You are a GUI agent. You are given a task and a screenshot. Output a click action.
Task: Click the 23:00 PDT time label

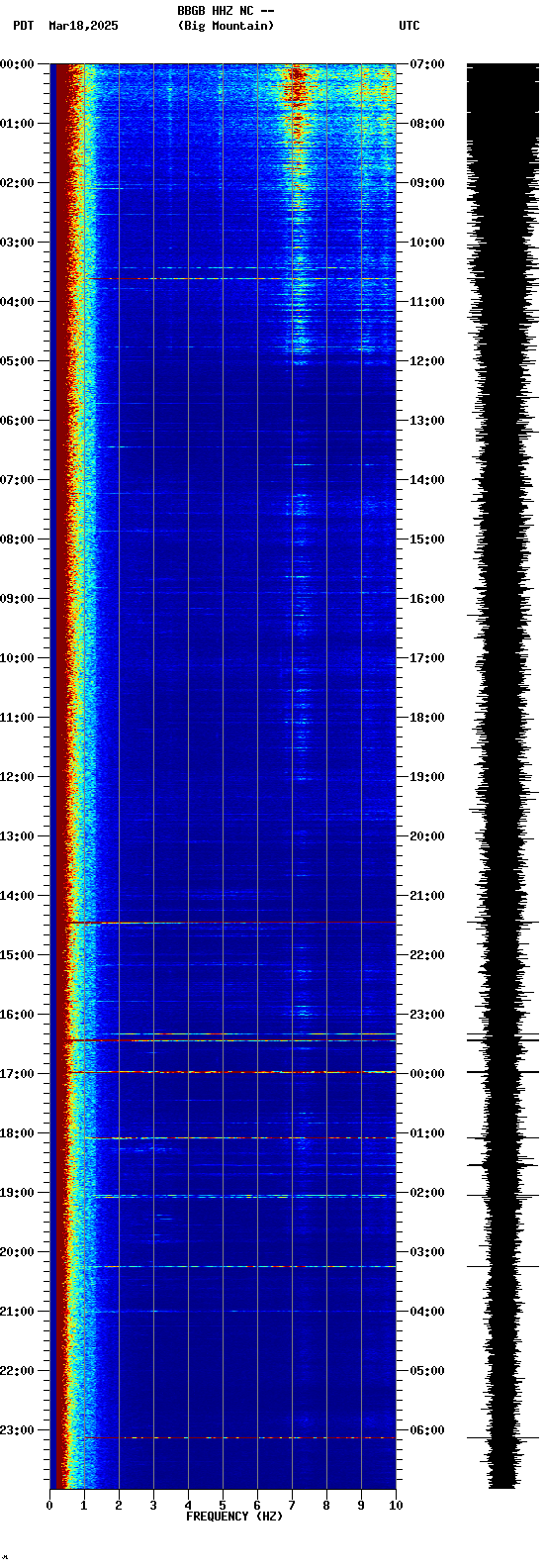[17, 1430]
